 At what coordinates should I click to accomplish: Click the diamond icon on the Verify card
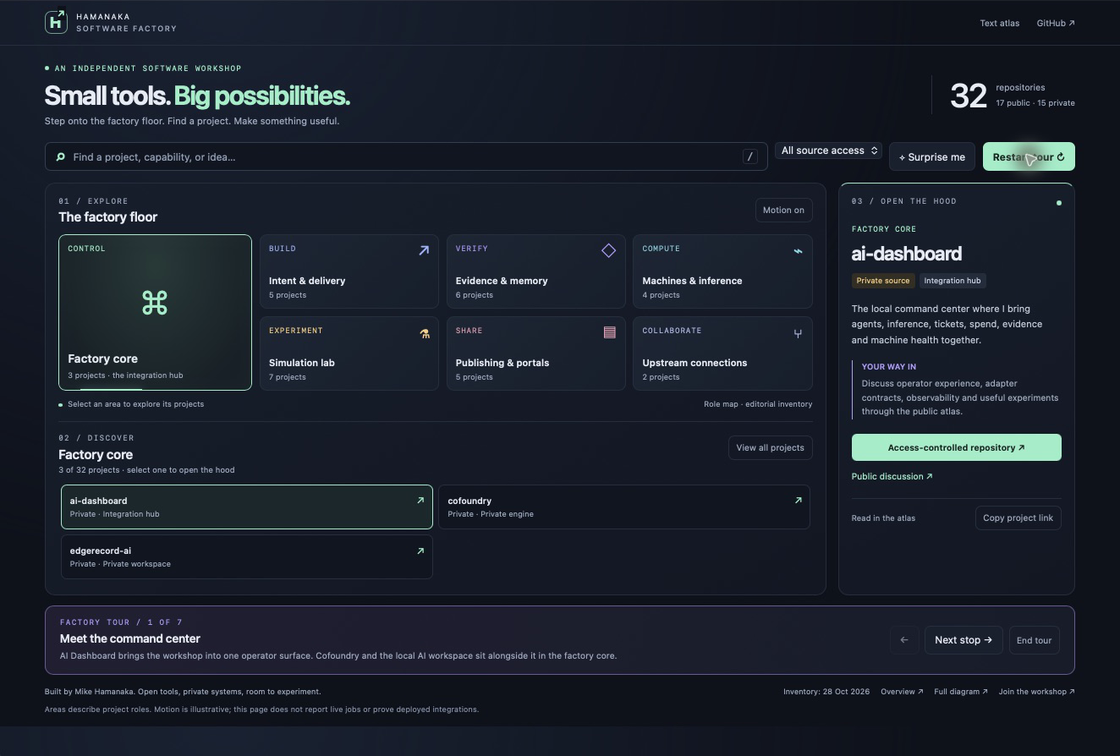coord(609,250)
